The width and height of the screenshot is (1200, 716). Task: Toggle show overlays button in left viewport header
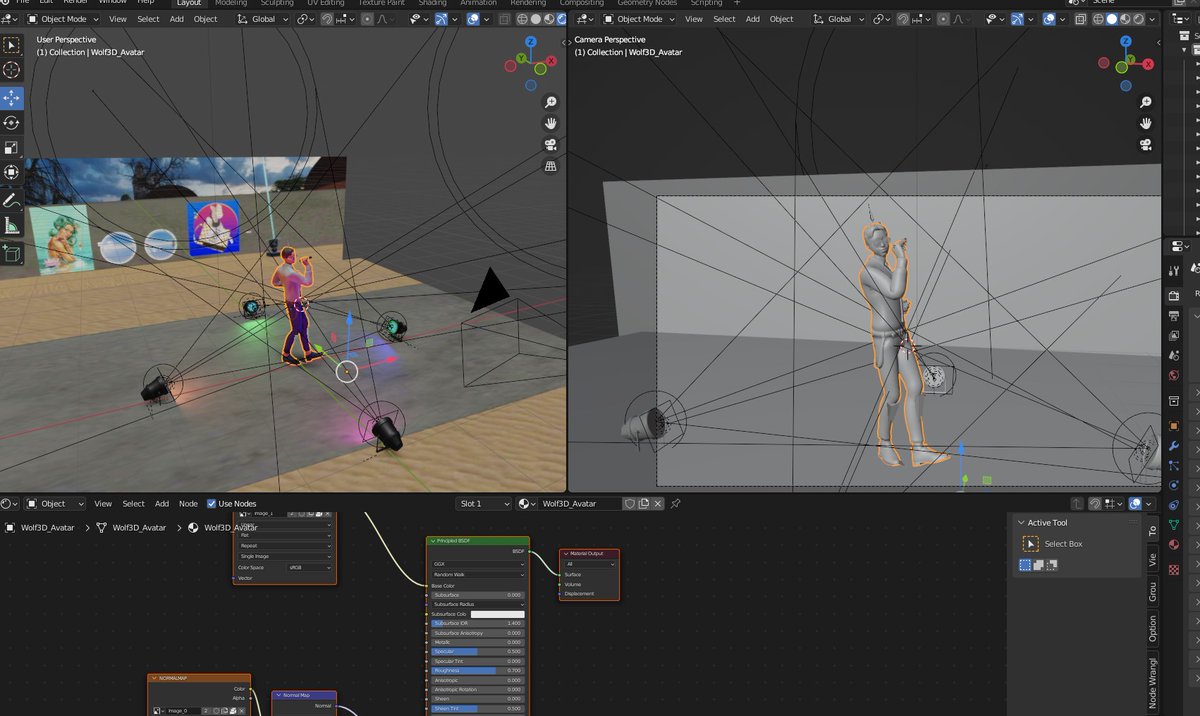475,19
